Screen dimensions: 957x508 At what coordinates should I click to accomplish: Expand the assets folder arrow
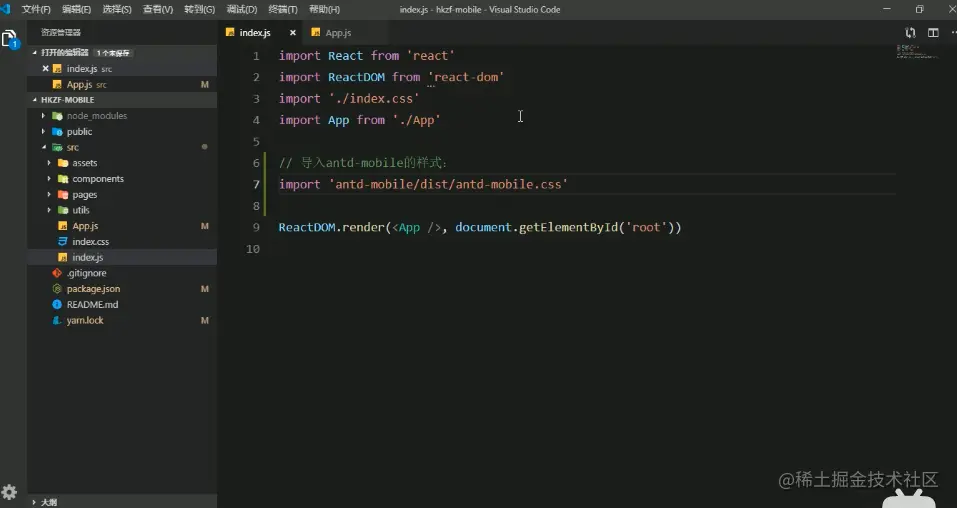[49, 163]
